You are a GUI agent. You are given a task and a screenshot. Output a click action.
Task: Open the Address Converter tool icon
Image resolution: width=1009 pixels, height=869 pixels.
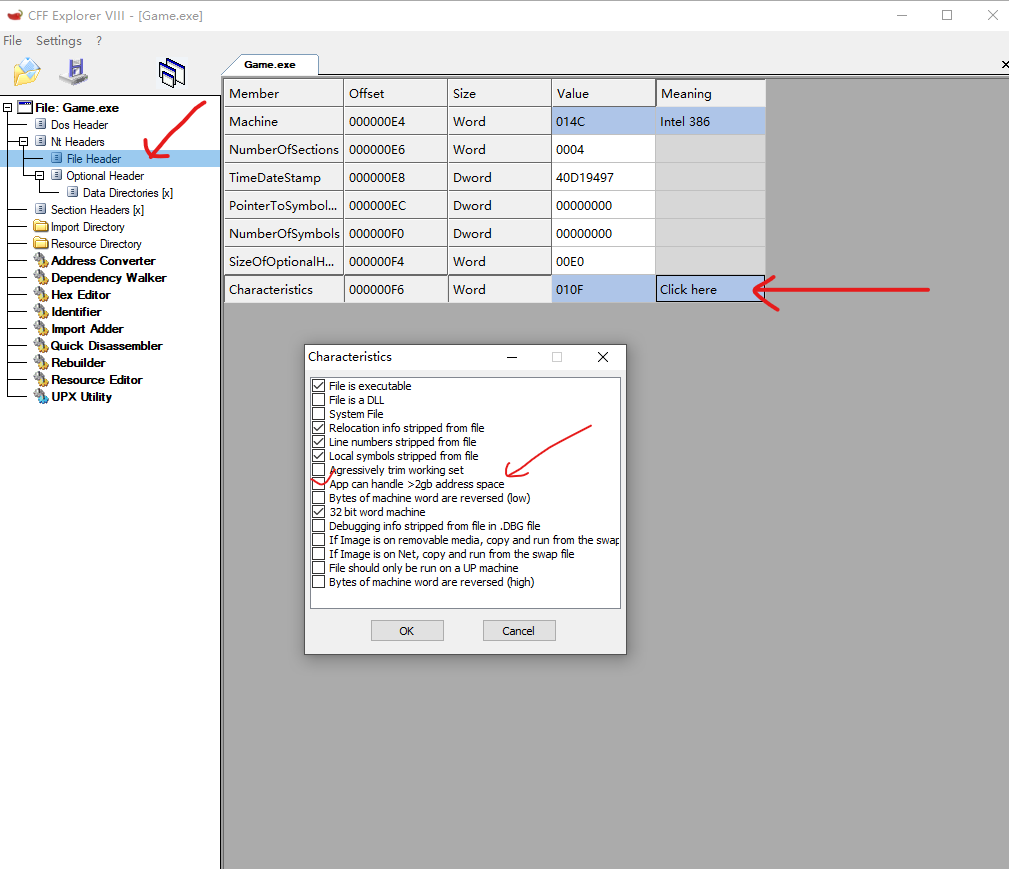coord(41,261)
